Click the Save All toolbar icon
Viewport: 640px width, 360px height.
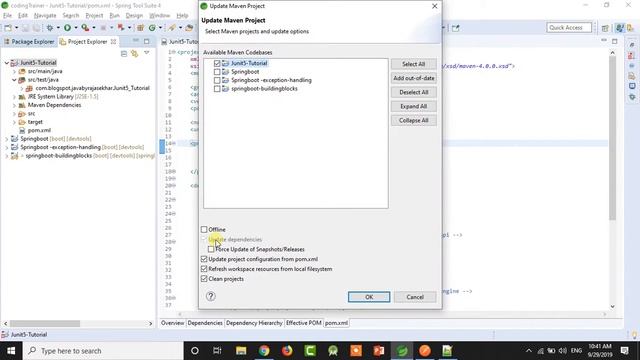pyautogui.click(x=36, y=28)
